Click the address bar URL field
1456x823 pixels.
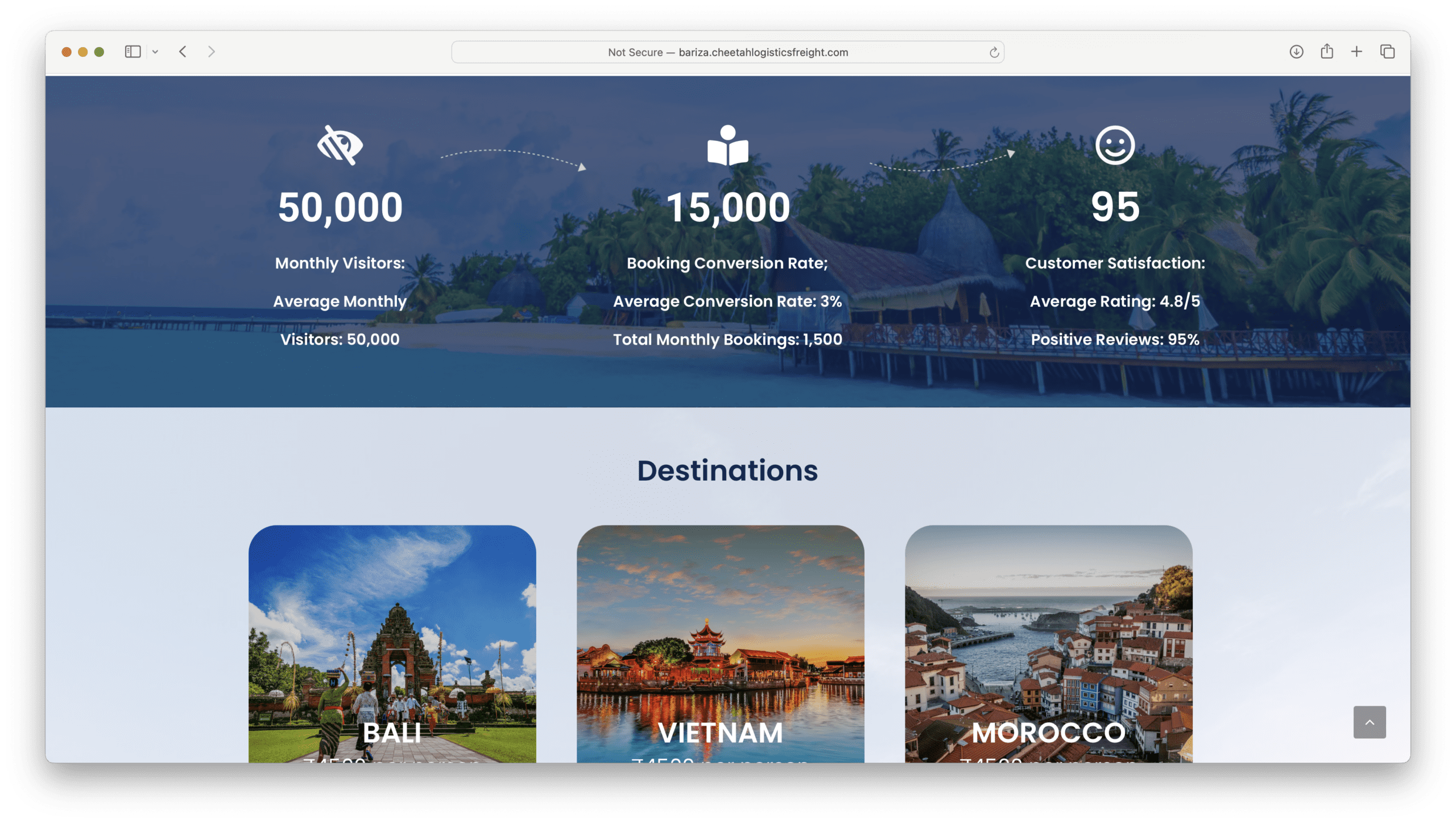(x=727, y=52)
